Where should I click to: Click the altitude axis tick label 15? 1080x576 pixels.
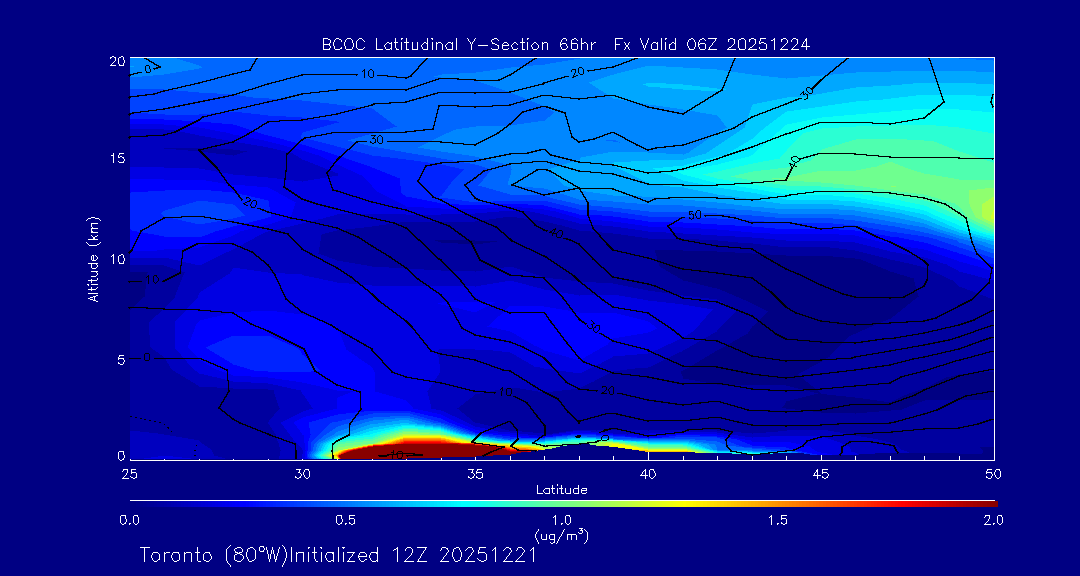116,158
